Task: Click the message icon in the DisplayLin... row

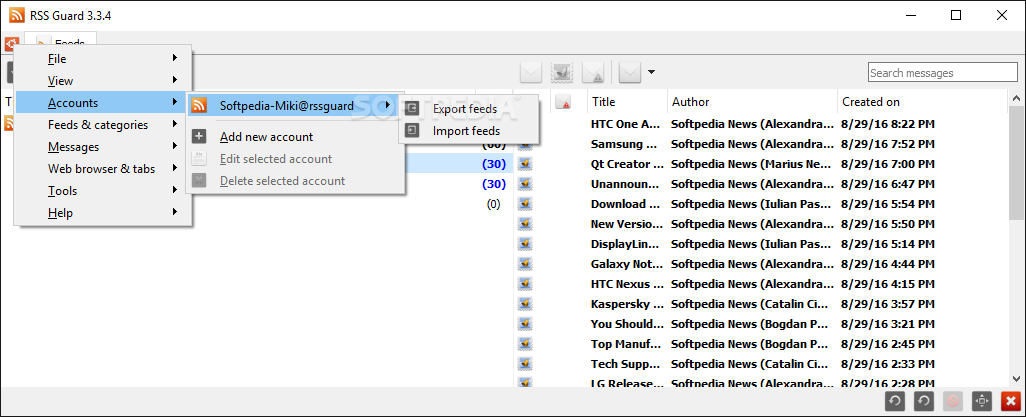Action: [524, 244]
